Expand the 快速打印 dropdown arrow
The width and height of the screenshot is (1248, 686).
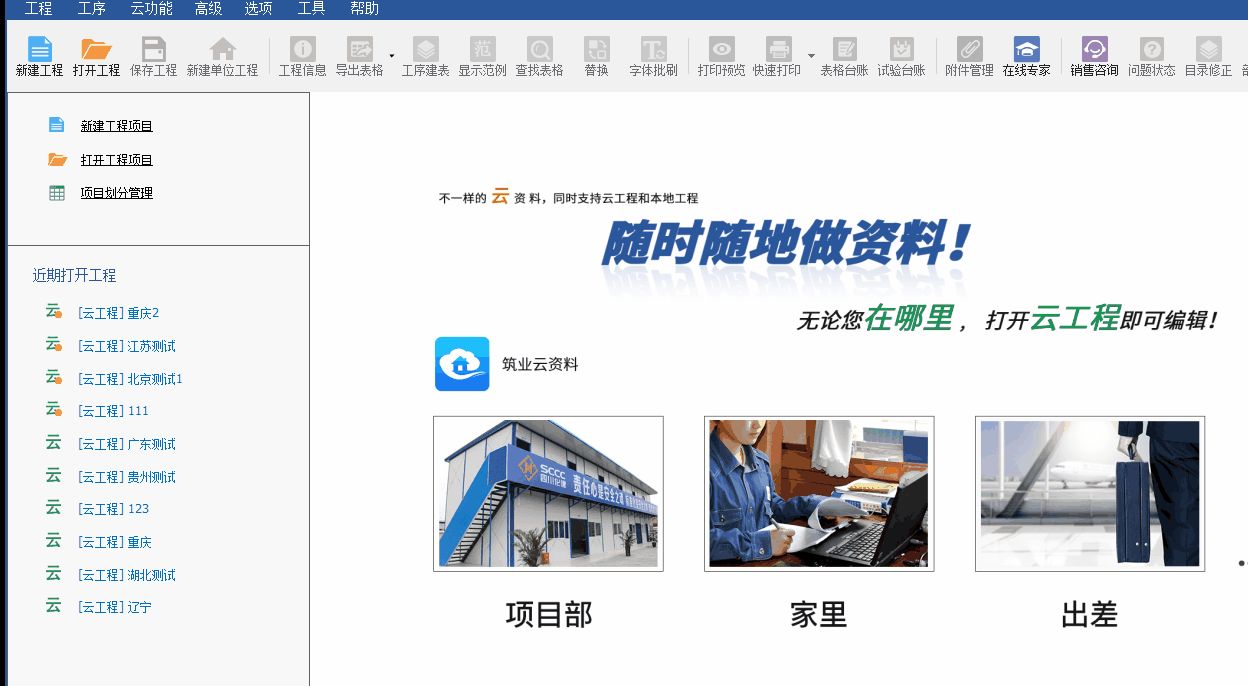point(811,55)
